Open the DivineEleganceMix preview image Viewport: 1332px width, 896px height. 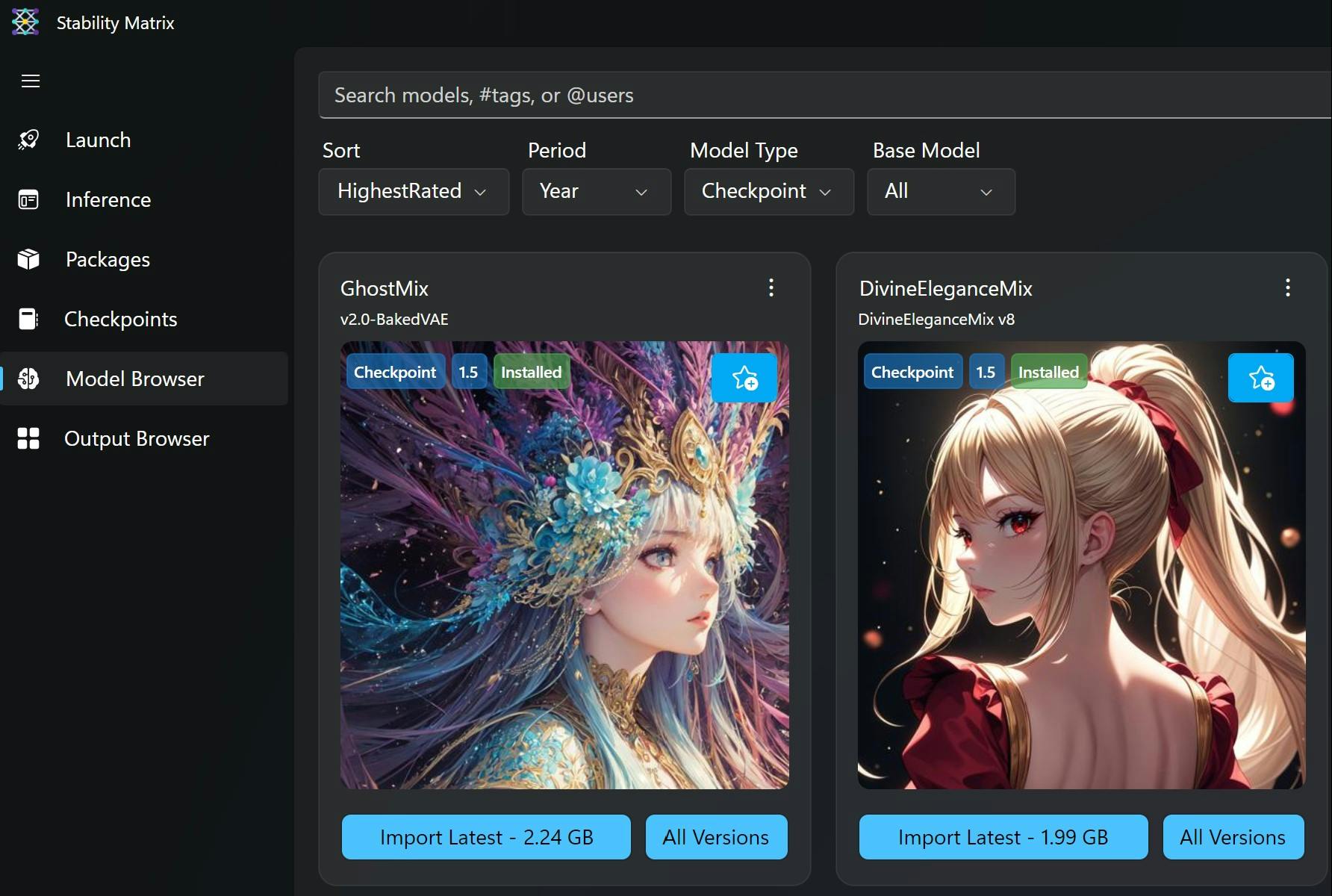1081,565
